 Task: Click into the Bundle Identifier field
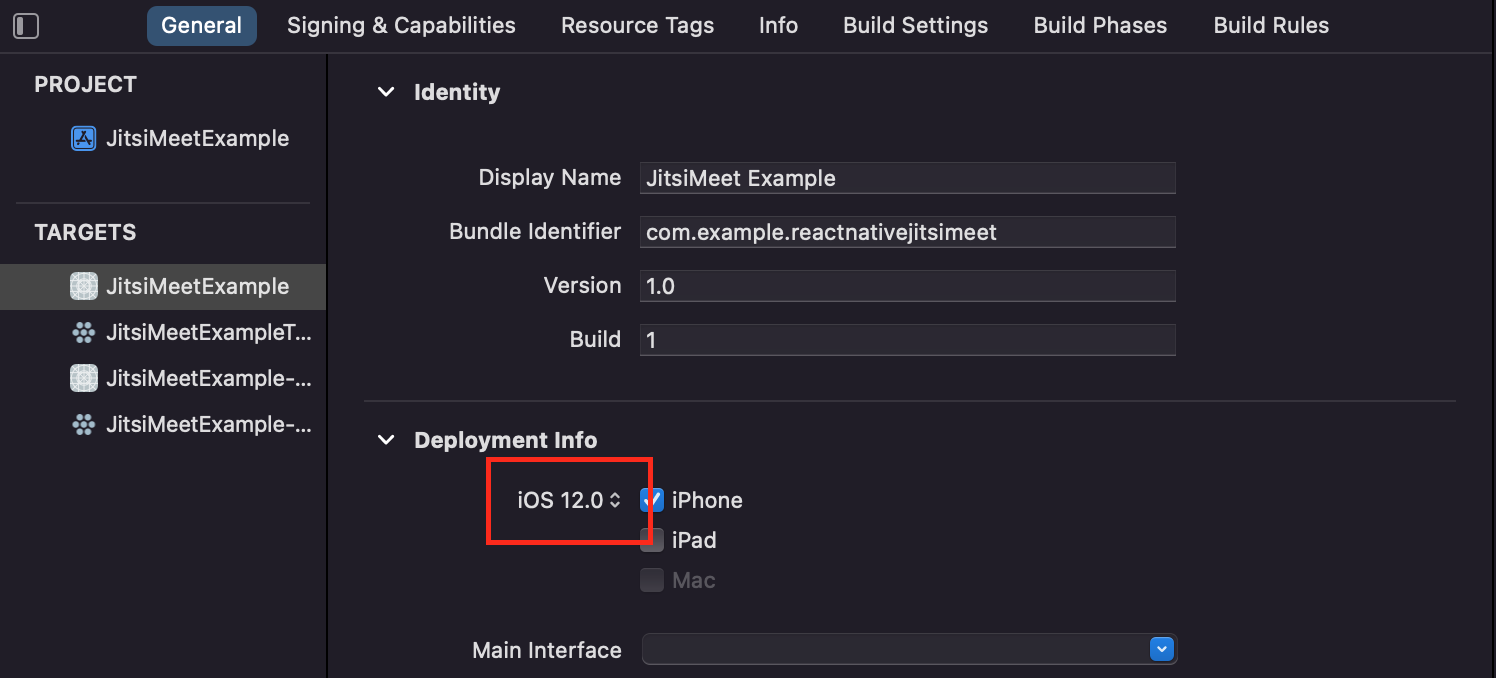click(908, 232)
